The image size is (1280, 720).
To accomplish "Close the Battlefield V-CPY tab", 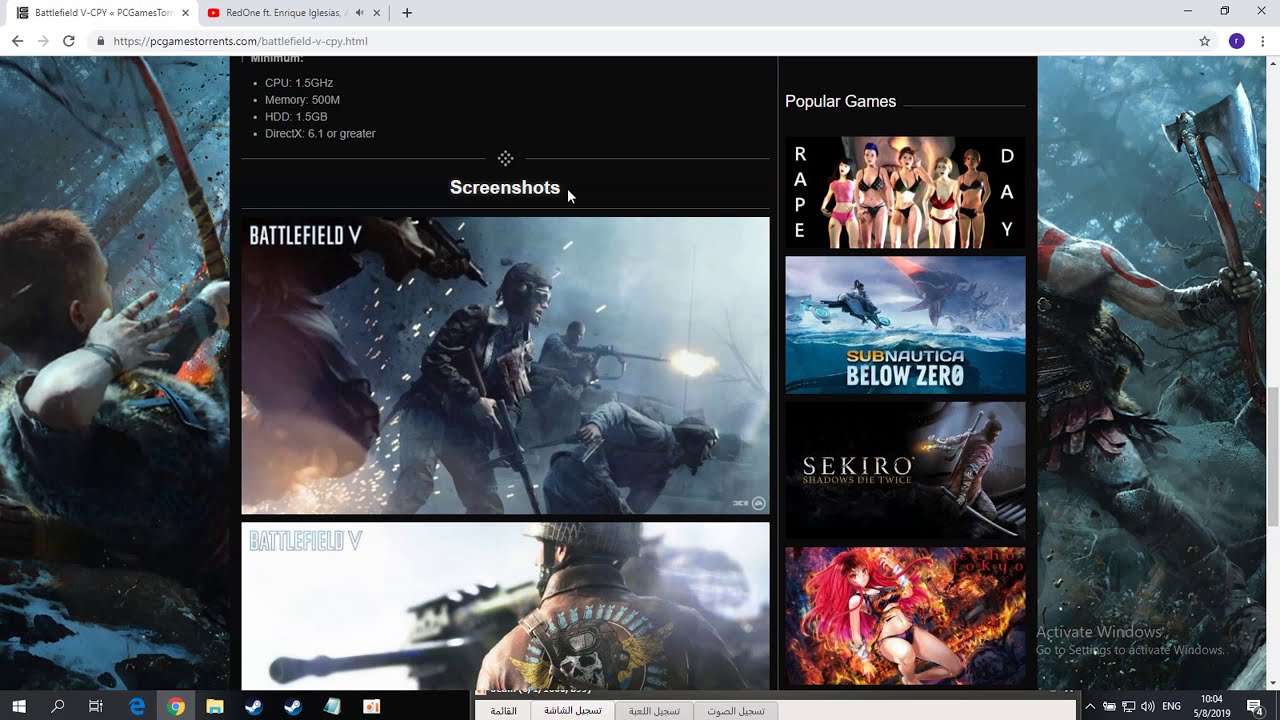I will 185,13.
